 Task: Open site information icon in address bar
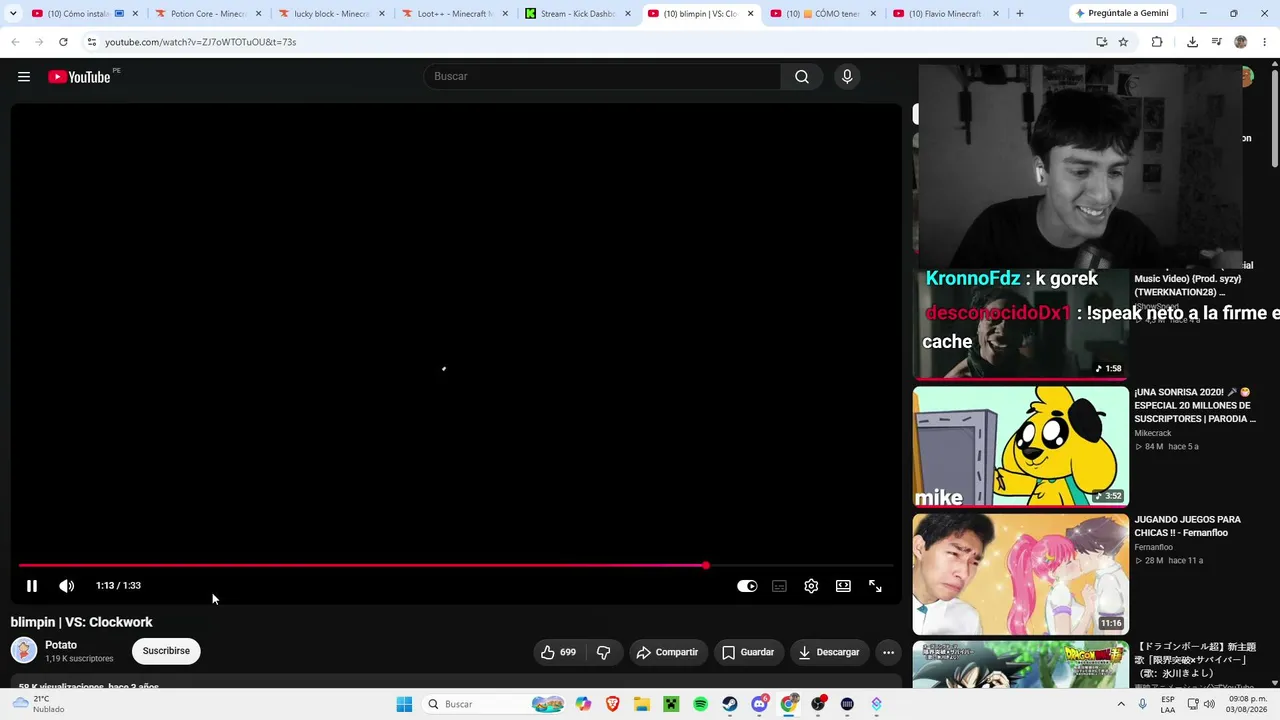pos(92,42)
